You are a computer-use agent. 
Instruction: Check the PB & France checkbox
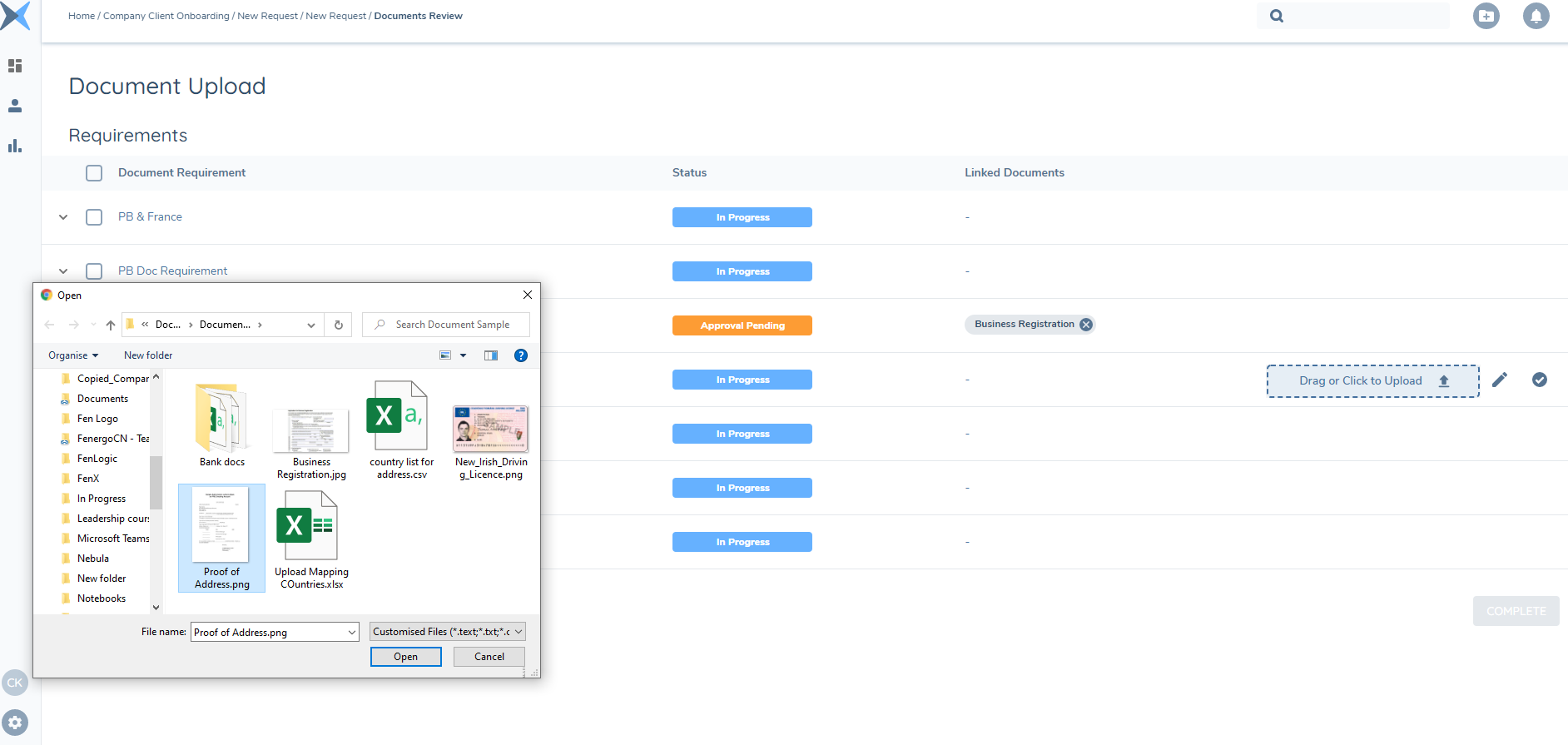(x=94, y=217)
